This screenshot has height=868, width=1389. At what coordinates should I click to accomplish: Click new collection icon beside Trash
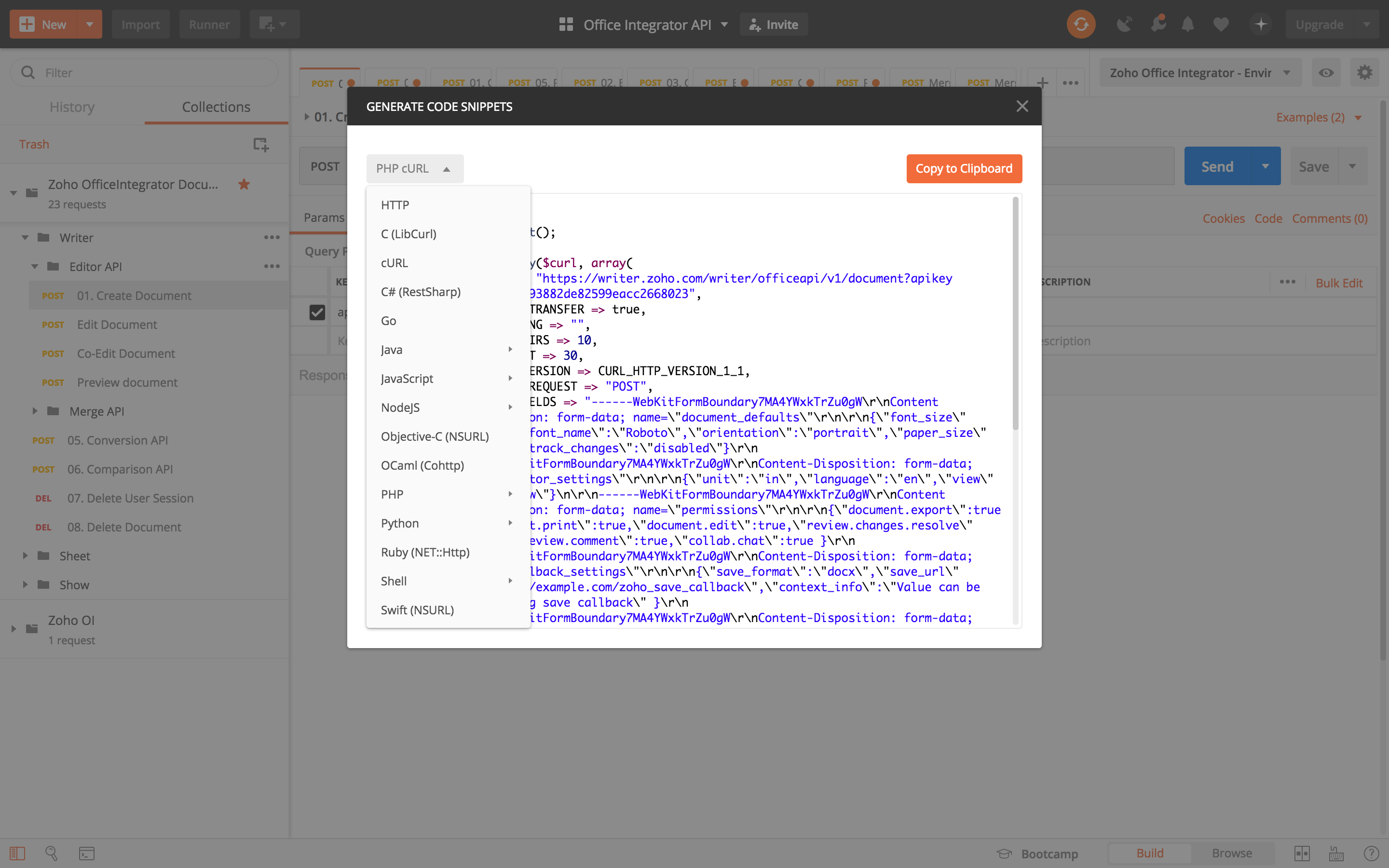(x=260, y=144)
